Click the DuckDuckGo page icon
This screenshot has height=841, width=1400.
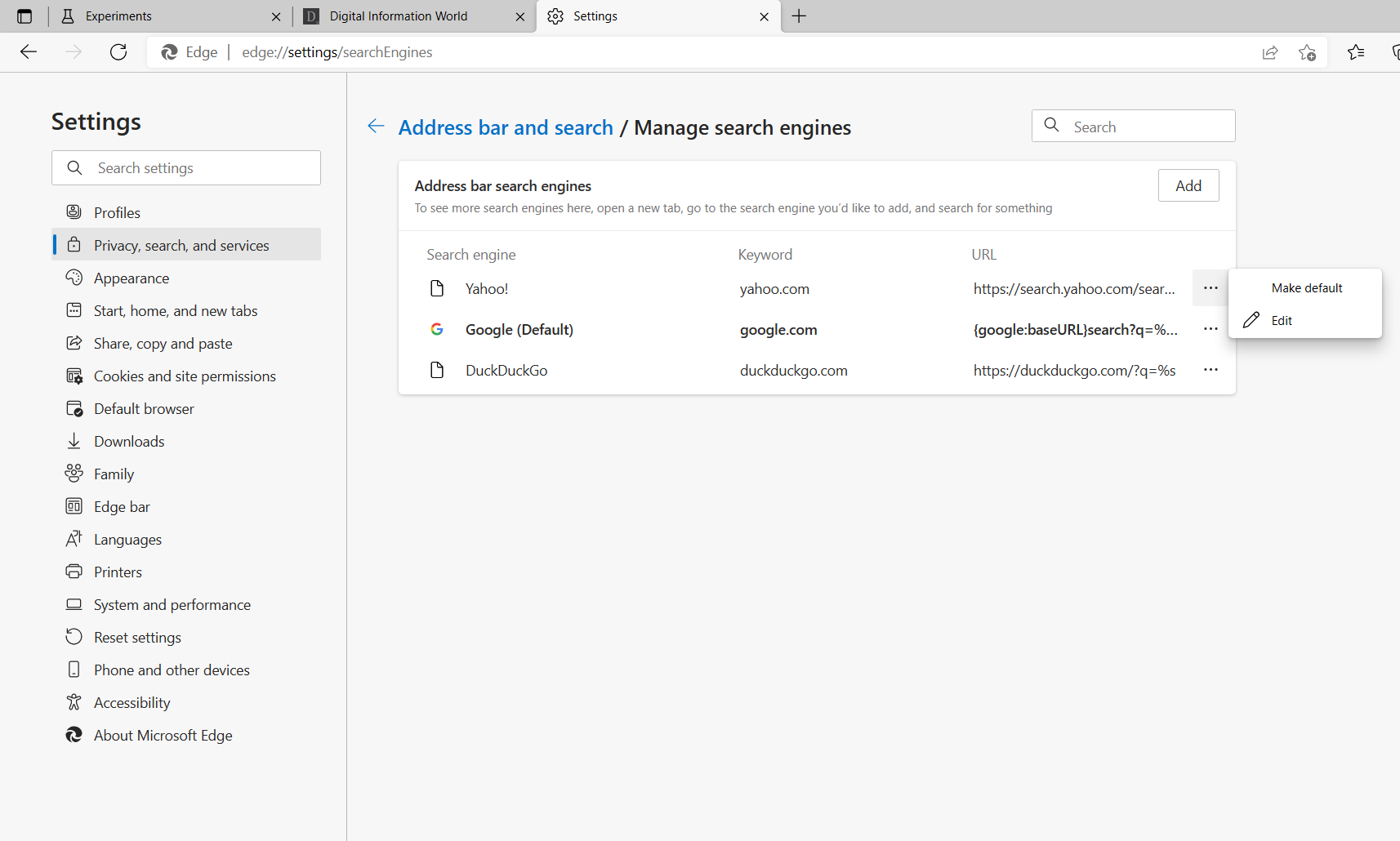[x=437, y=370]
